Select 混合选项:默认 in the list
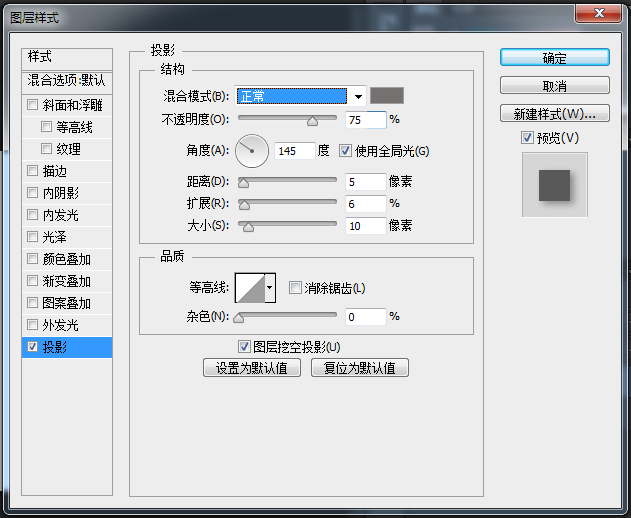The height and width of the screenshot is (518, 631). tap(67, 81)
